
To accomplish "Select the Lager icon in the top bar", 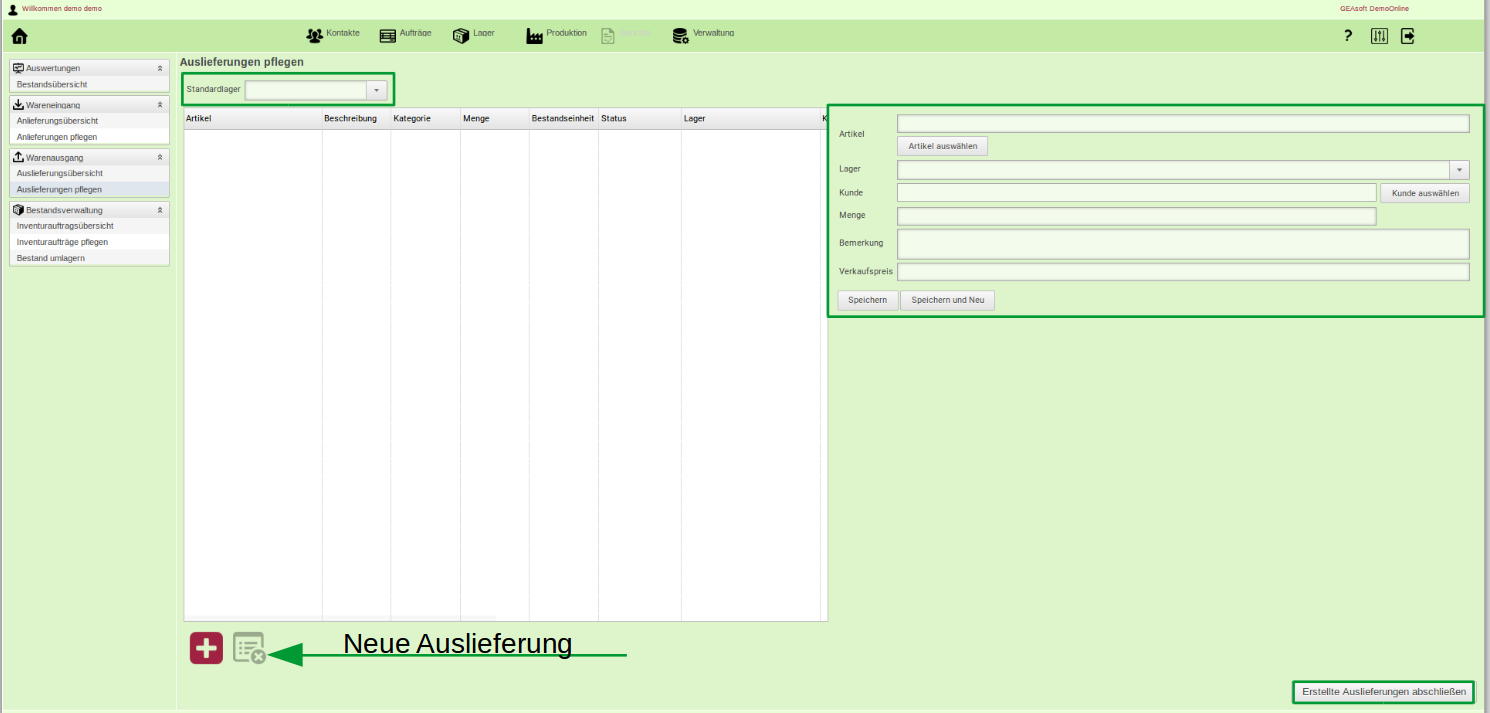I will pyautogui.click(x=460, y=33).
